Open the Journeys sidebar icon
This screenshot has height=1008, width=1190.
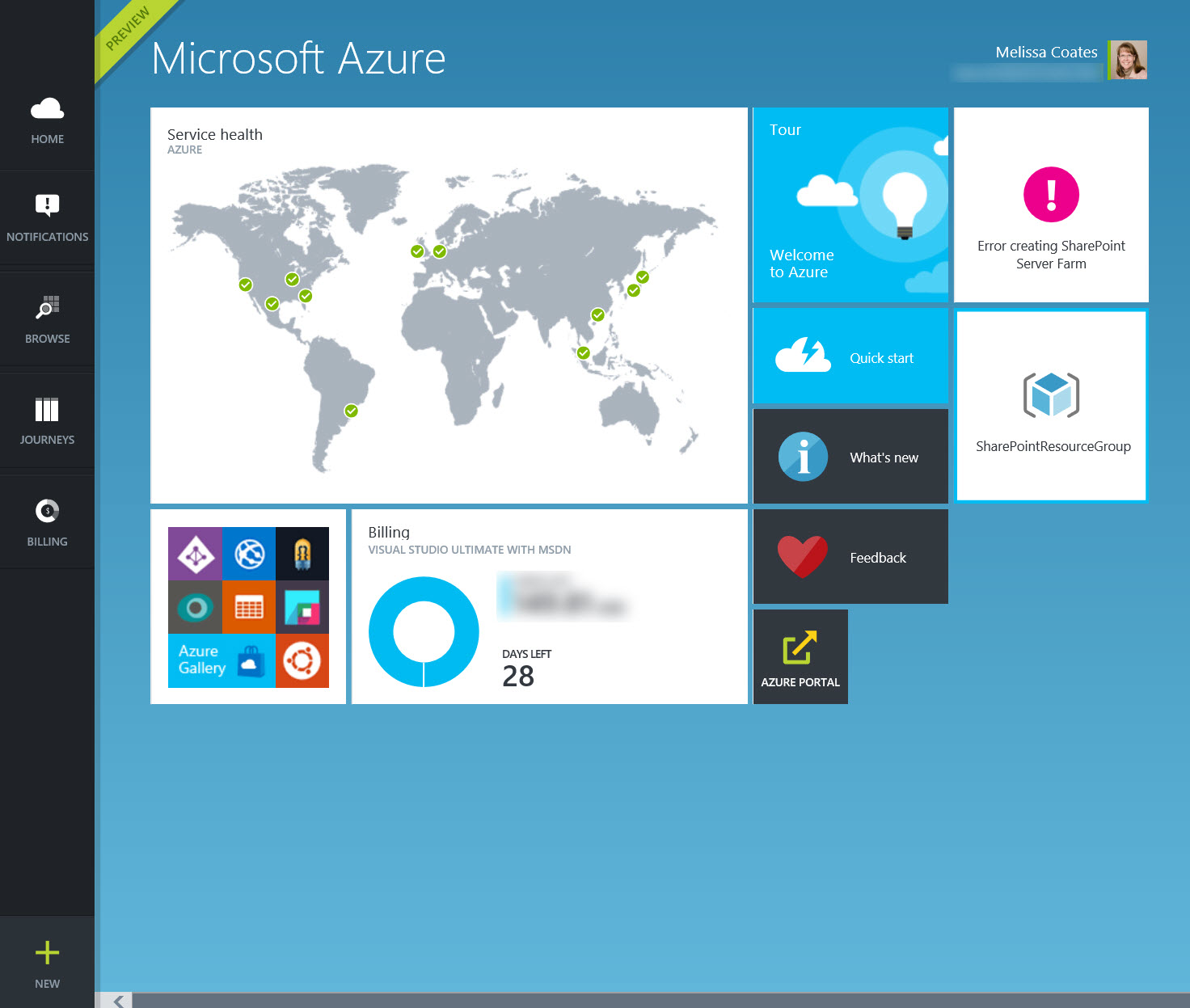click(47, 409)
